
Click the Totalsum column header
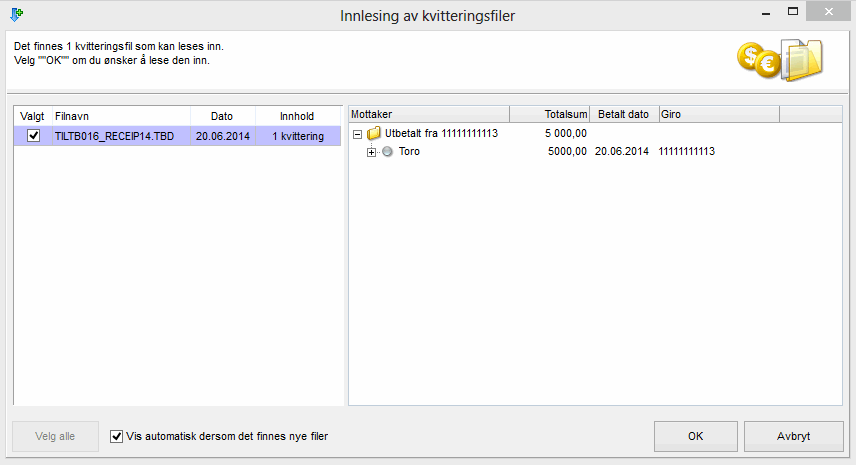pos(550,114)
